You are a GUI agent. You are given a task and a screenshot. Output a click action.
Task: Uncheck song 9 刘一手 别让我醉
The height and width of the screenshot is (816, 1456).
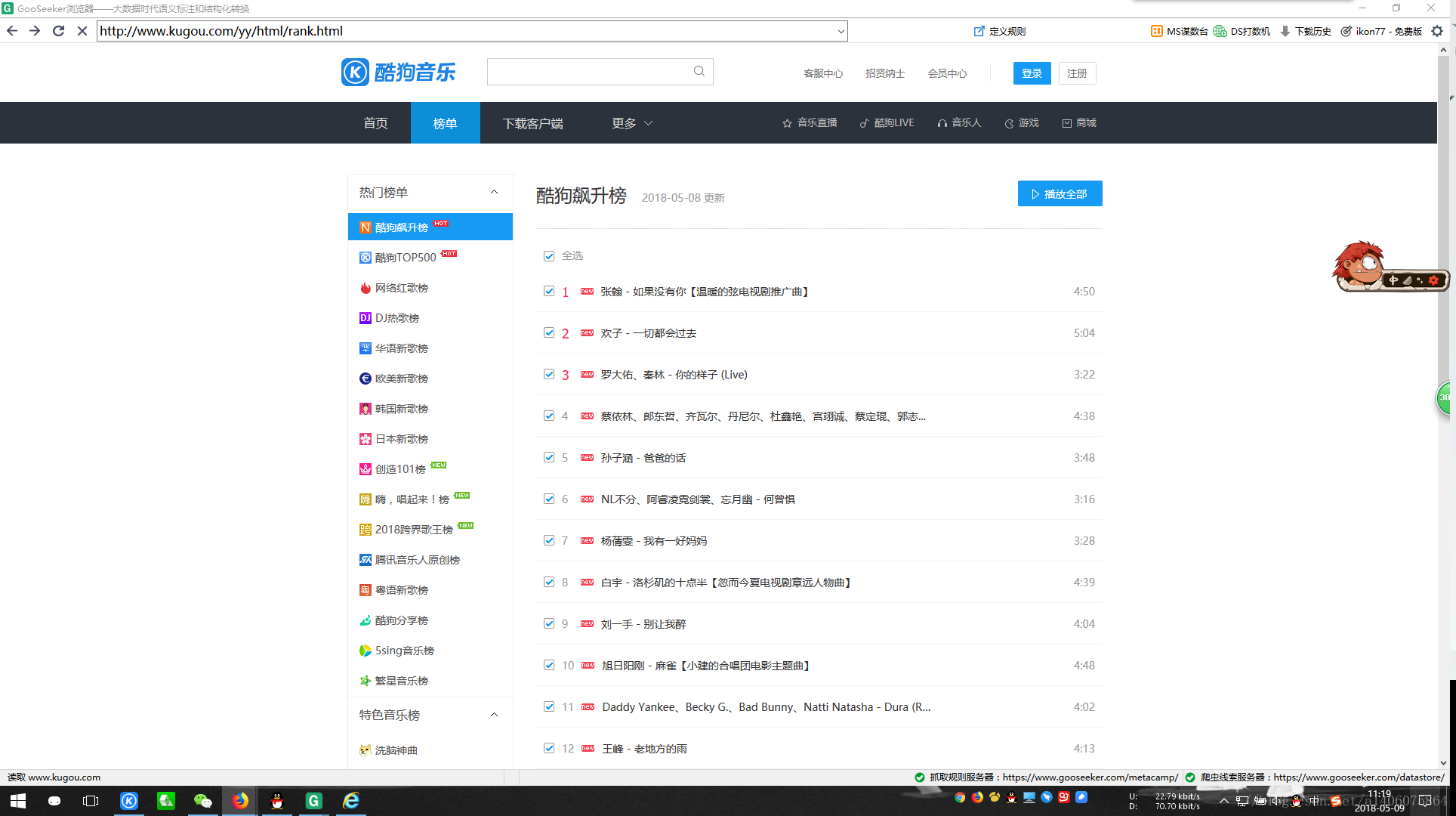[x=549, y=623]
